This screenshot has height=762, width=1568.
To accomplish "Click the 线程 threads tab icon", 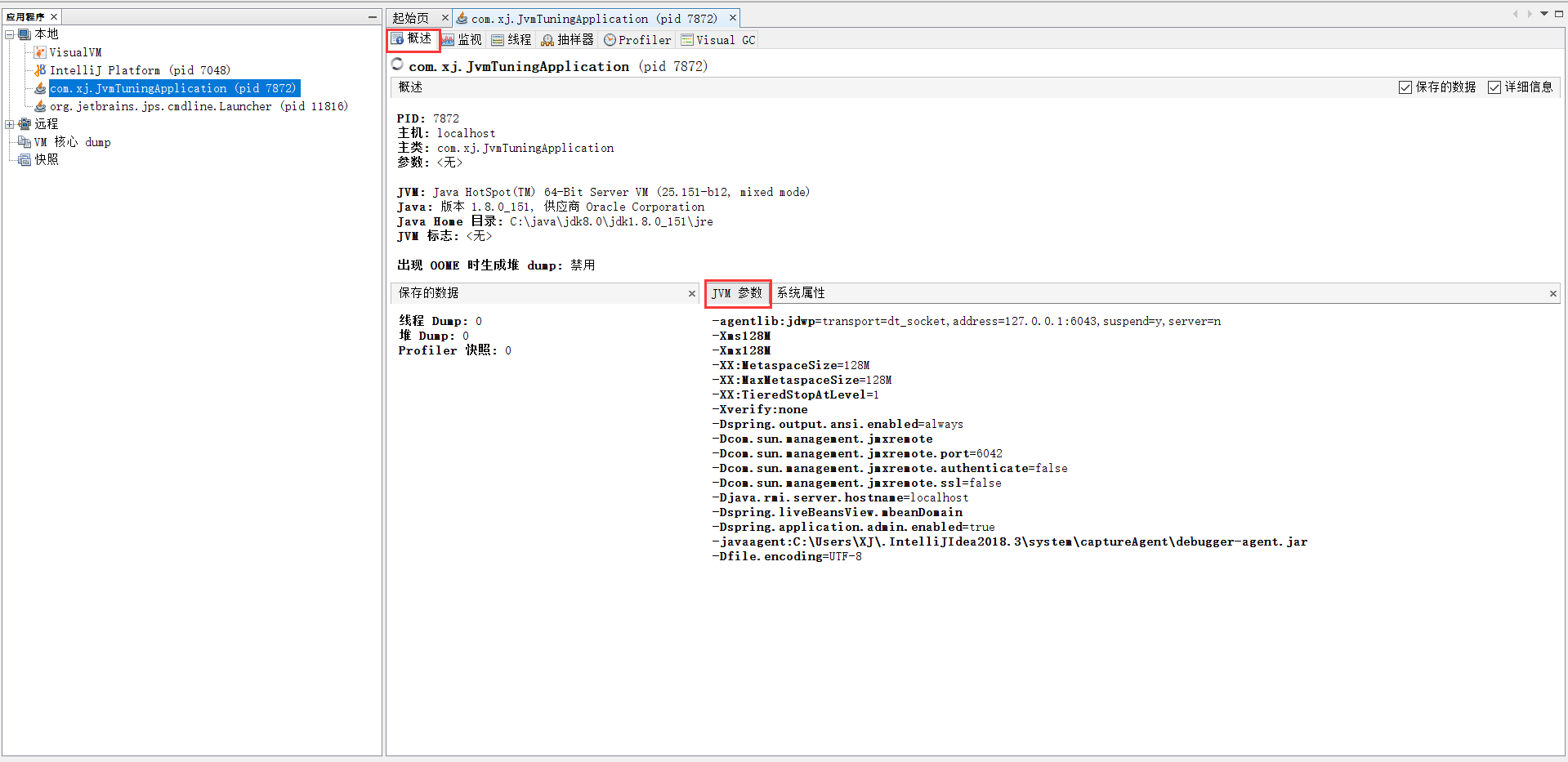I will [498, 40].
